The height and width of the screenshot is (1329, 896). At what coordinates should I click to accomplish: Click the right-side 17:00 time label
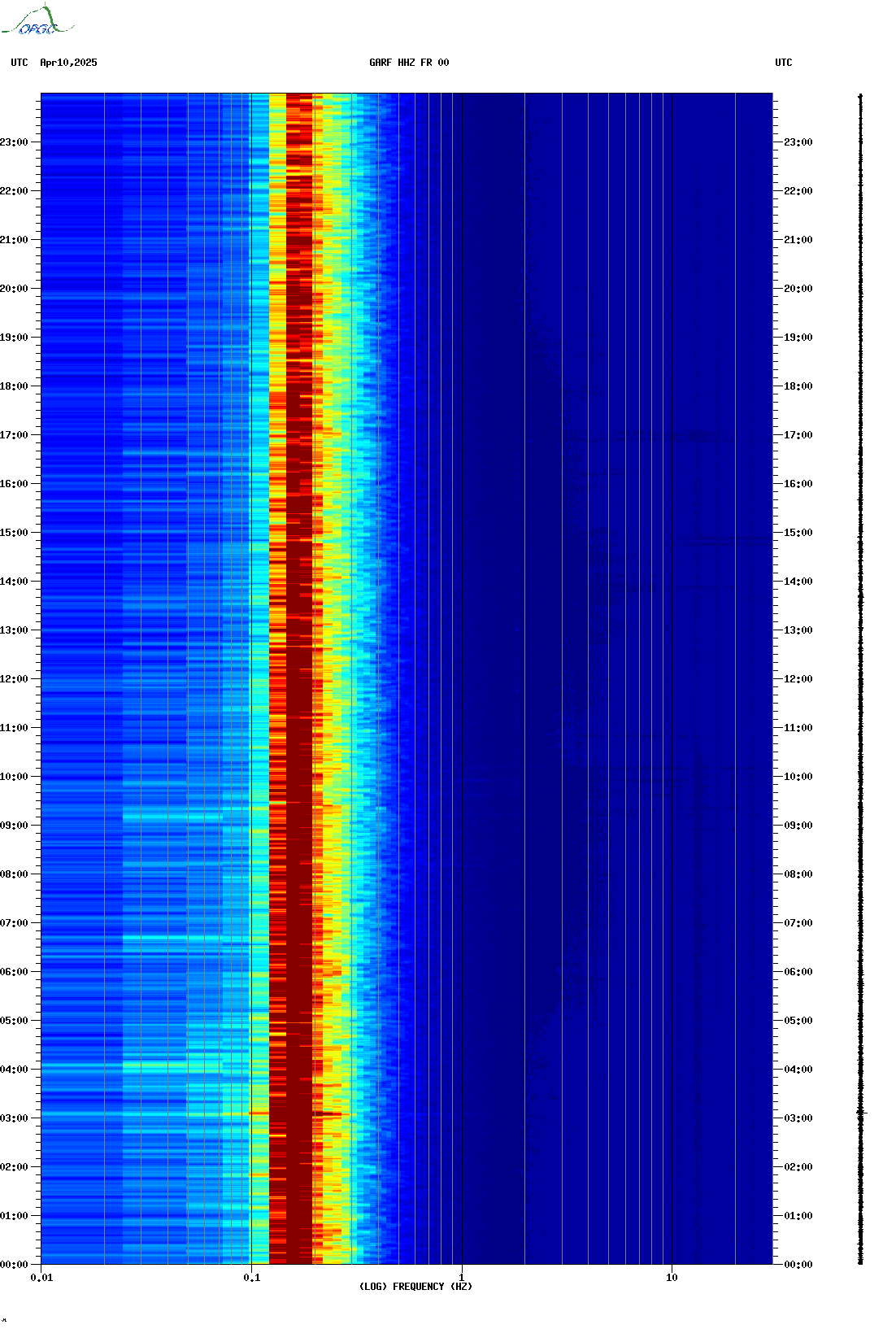[798, 435]
